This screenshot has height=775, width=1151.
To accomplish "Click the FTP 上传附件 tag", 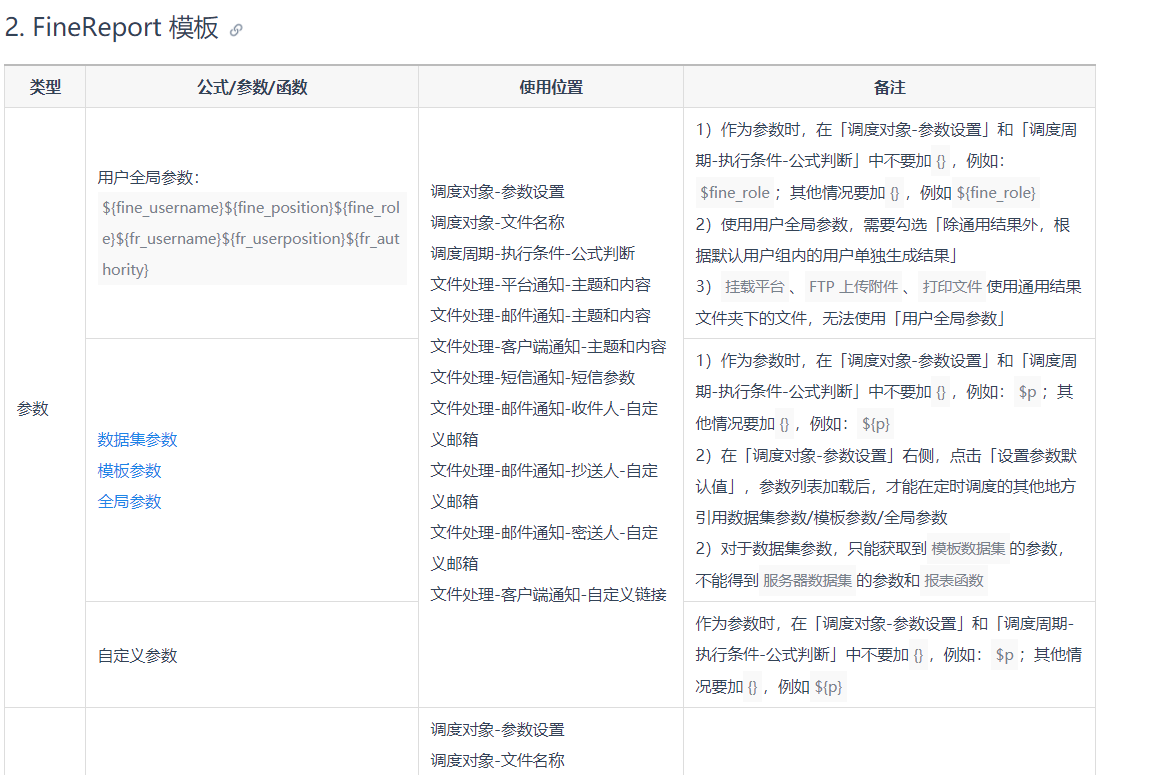I will [x=854, y=287].
